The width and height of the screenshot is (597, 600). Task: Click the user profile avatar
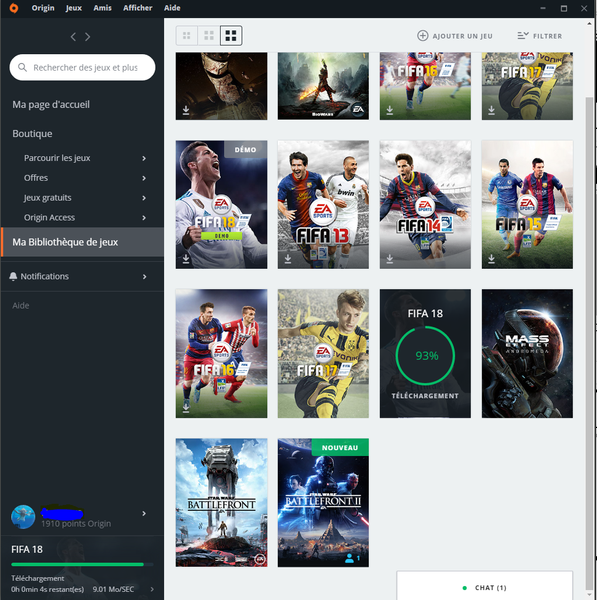tap(23, 517)
